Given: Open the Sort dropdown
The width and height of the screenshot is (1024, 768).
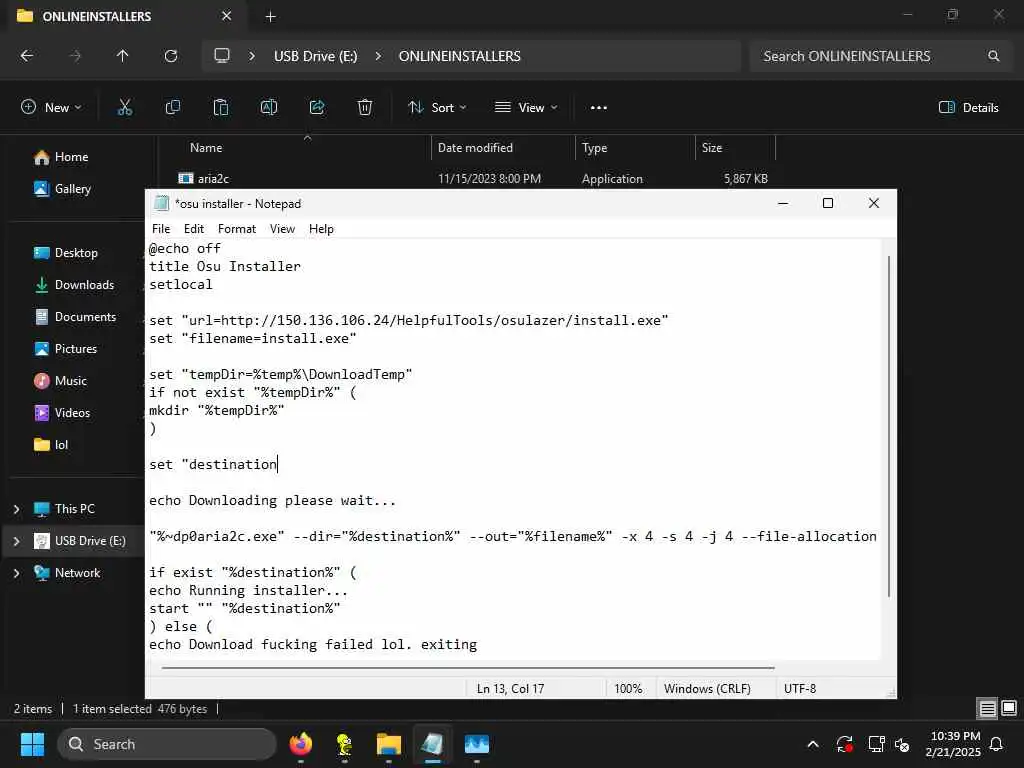Looking at the screenshot, I should click(x=437, y=108).
